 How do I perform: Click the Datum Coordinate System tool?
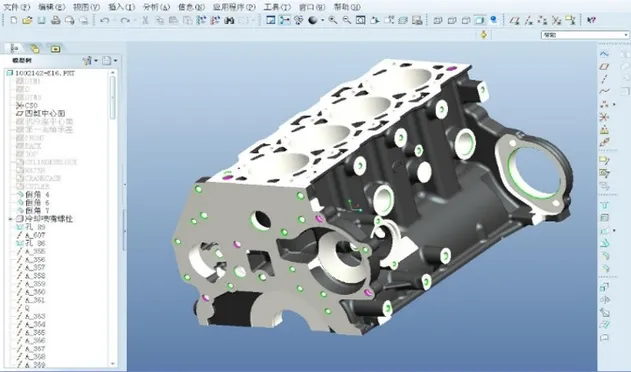click(x=604, y=117)
